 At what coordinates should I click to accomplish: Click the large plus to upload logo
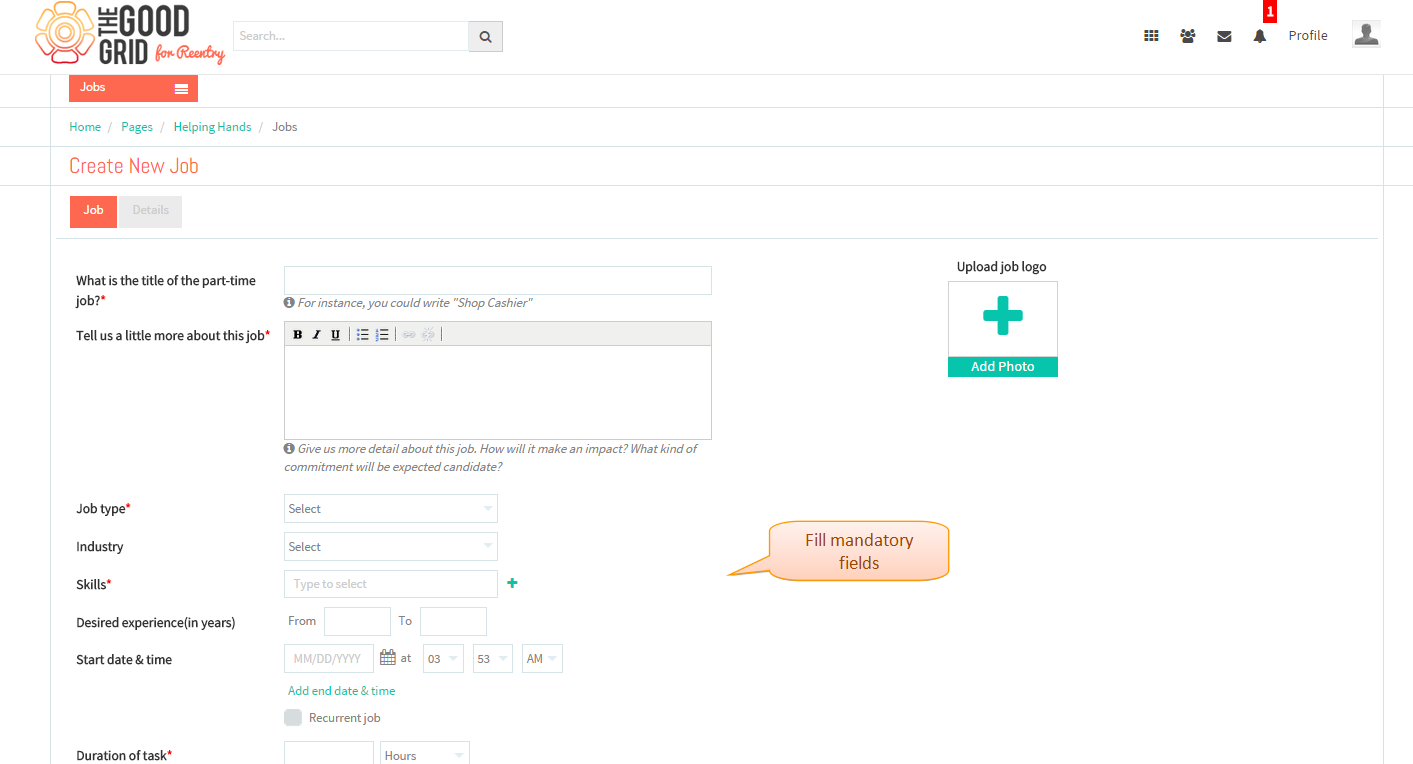coord(1003,316)
